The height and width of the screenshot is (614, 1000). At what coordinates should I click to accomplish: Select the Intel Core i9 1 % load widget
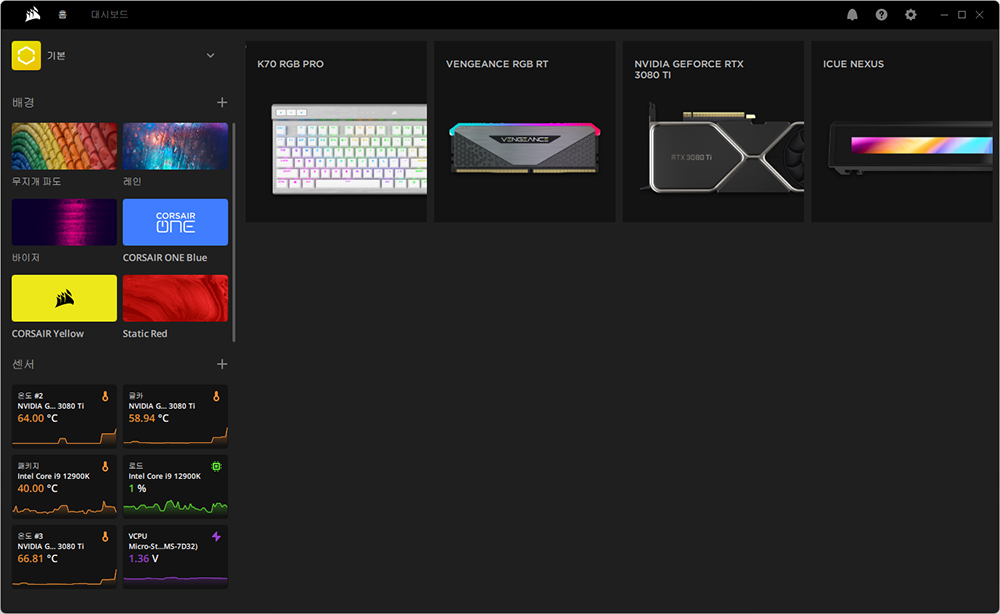(x=175, y=486)
